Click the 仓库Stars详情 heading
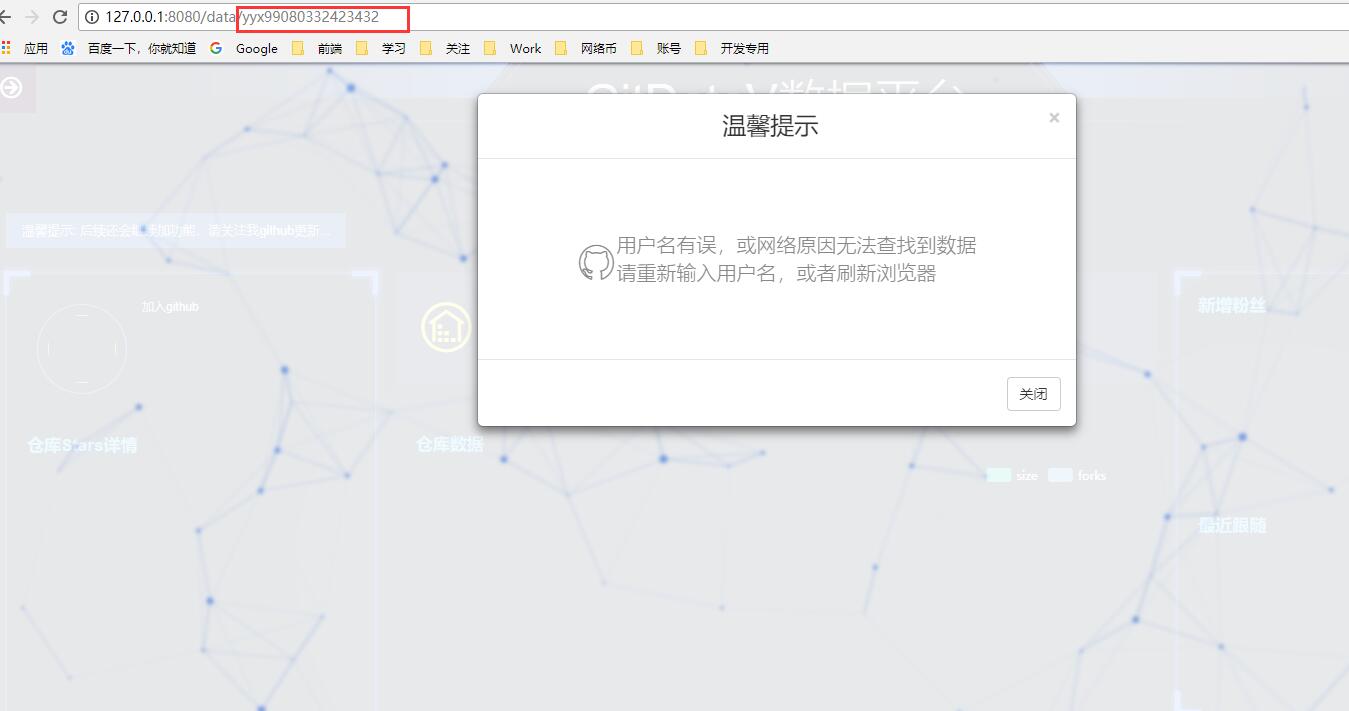Image resolution: width=1349 pixels, height=711 pixels. point(82,445)
